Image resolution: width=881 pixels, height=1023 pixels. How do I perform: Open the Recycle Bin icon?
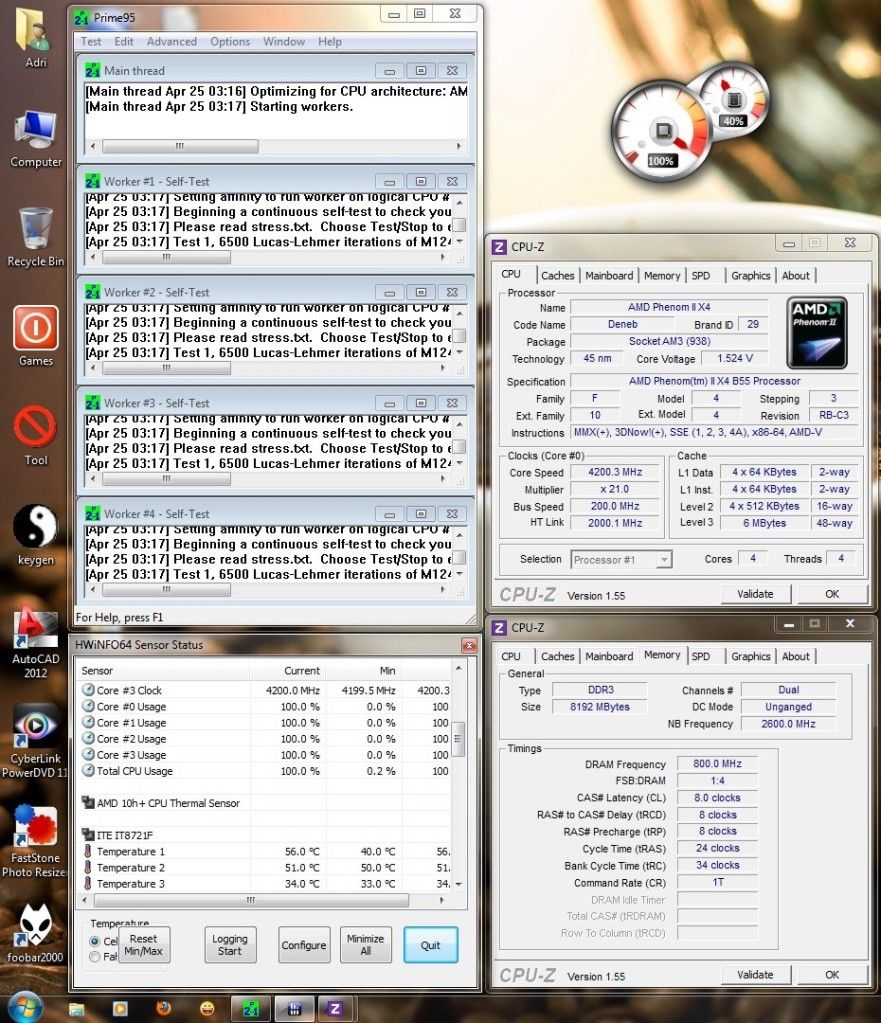pos(35,237)
